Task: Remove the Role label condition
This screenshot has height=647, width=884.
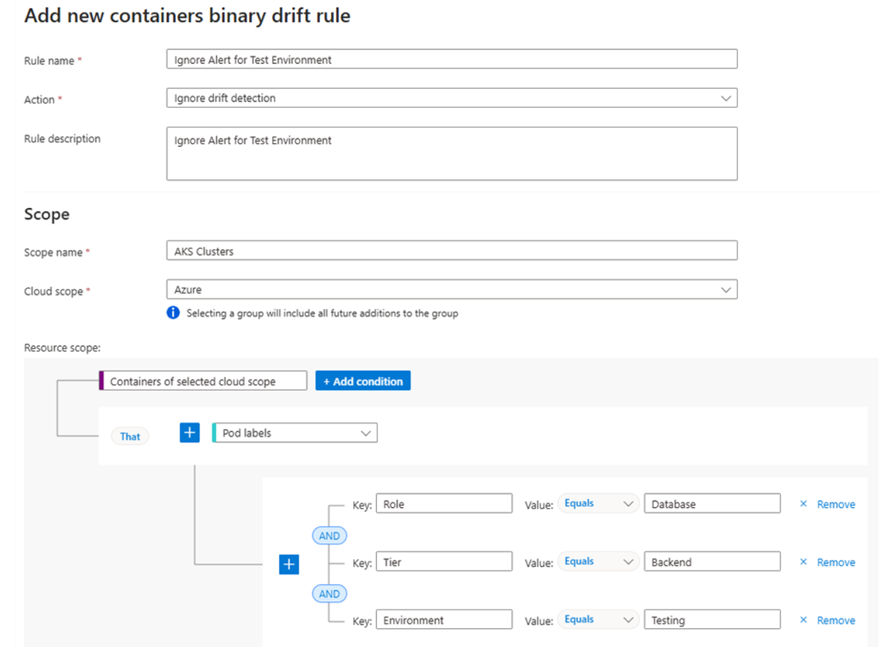Action: click(836, 504)
